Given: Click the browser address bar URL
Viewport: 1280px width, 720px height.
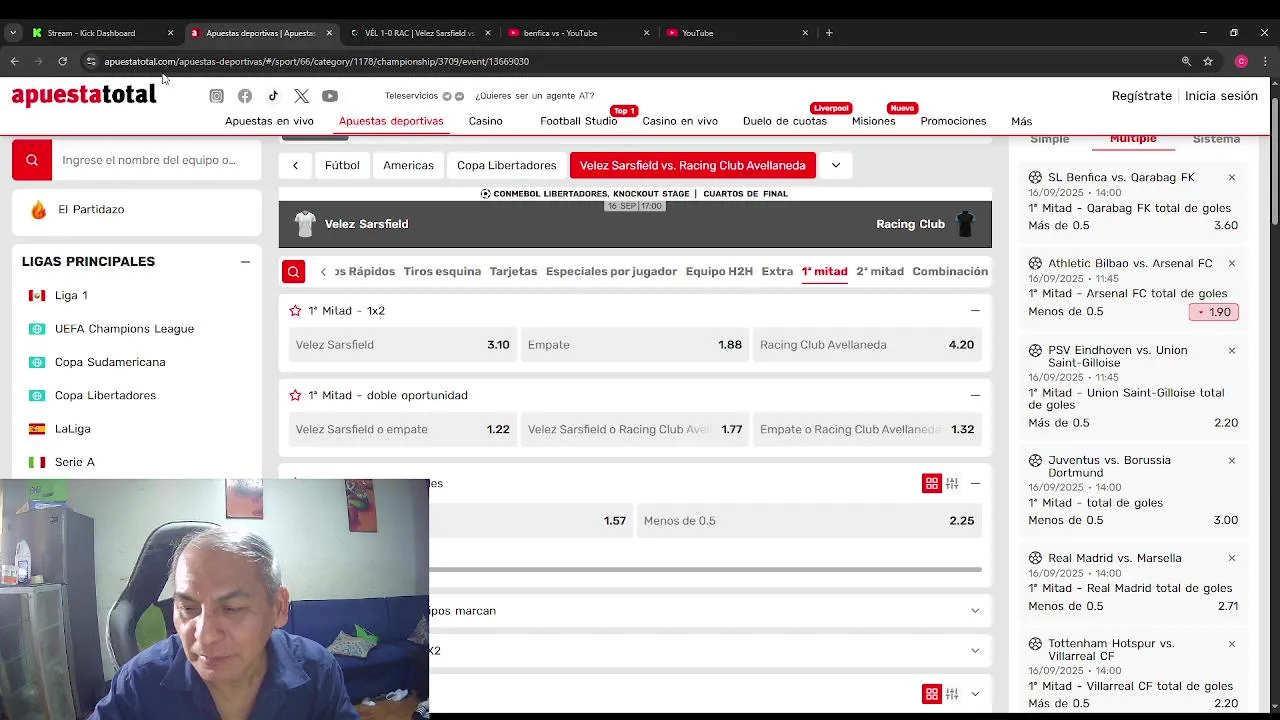Looking at the screenshot, I should tap(316, 61).
